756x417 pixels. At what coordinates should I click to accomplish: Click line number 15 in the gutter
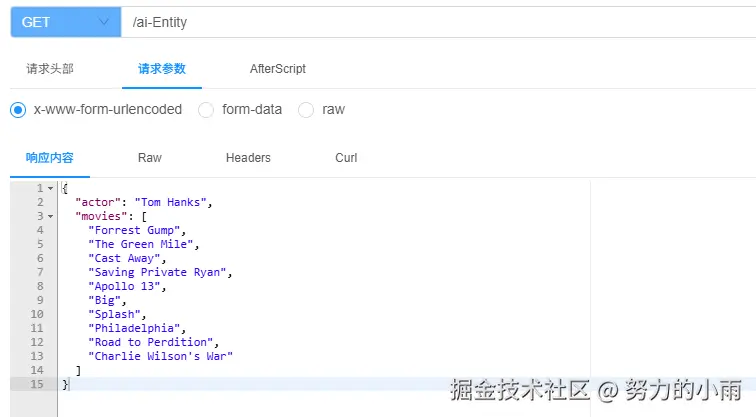37,384
